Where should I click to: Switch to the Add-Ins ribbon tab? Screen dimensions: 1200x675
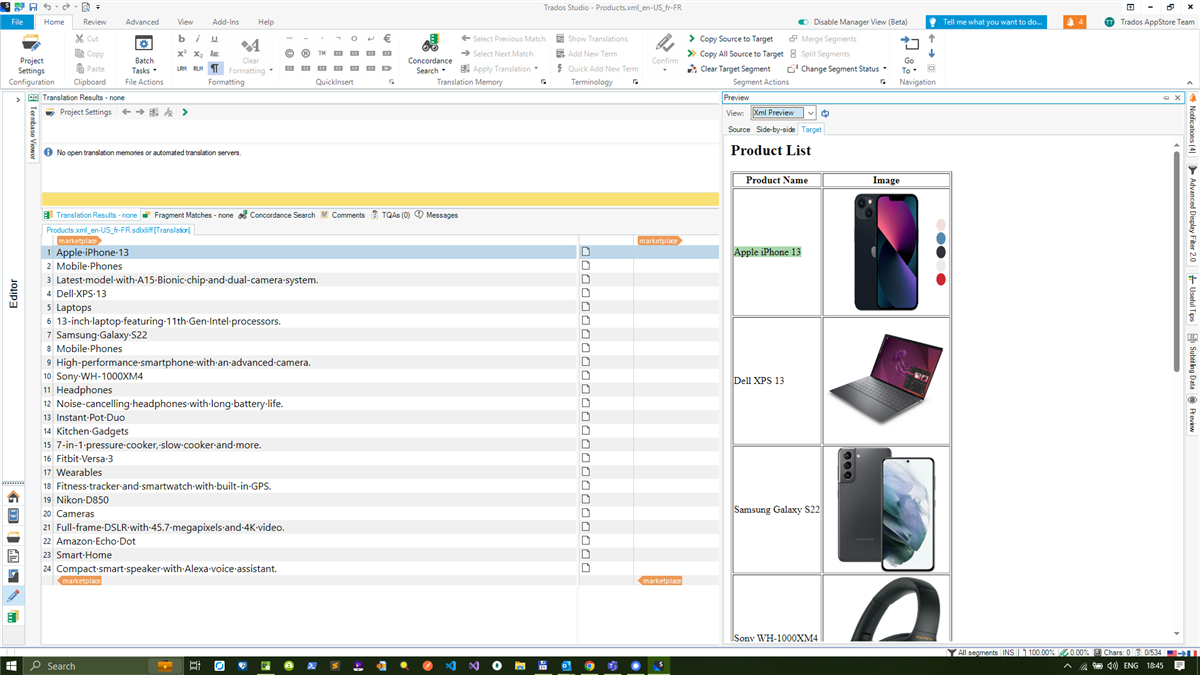coord(226,21)
